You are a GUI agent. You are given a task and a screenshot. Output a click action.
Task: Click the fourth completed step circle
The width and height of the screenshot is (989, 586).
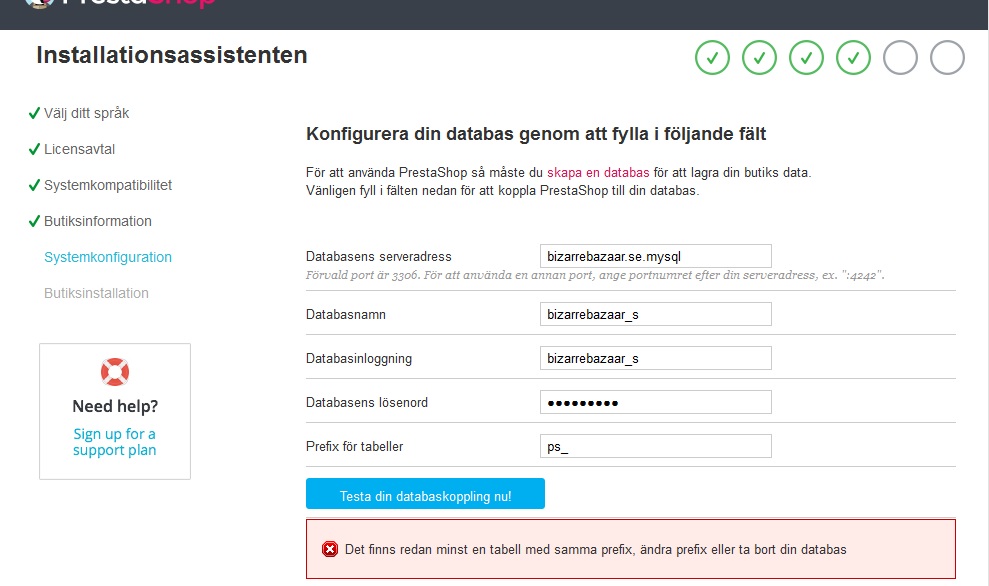click(853, 57)
